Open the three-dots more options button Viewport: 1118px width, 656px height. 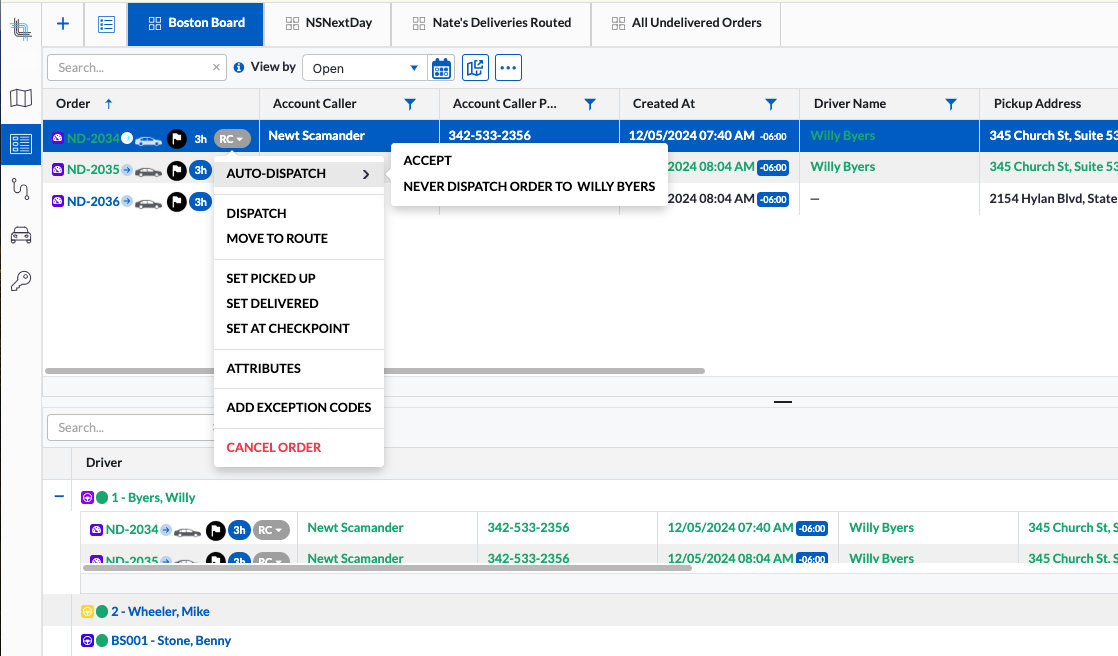[x=508, y=68]
